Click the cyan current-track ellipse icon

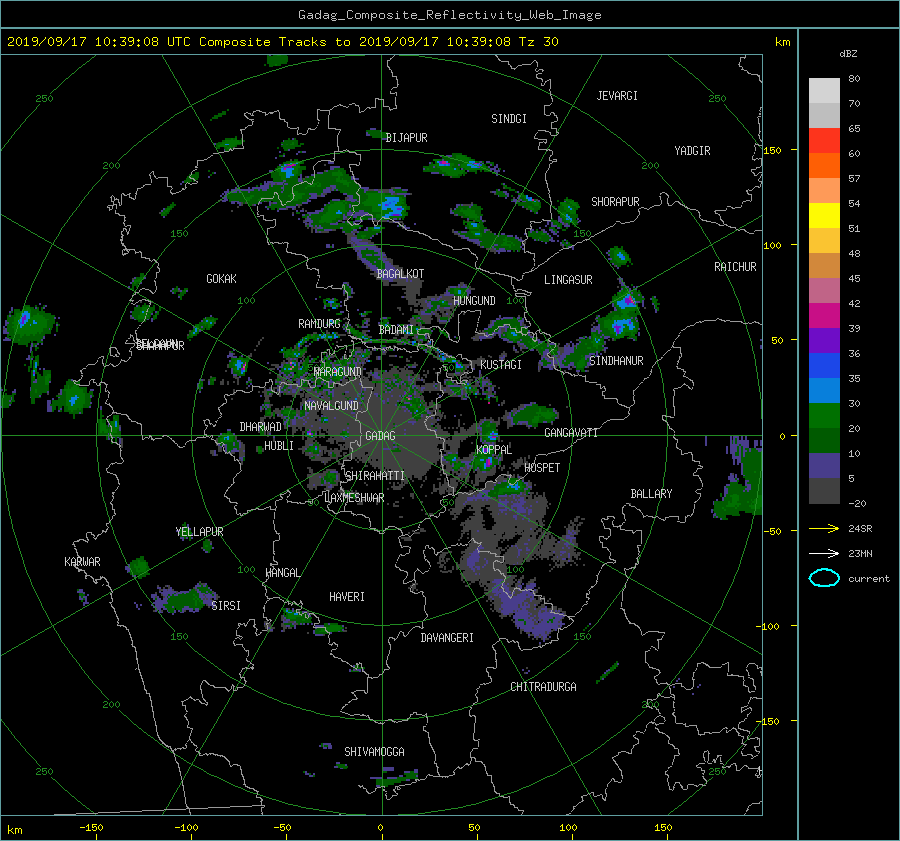(x=824, y=578)
